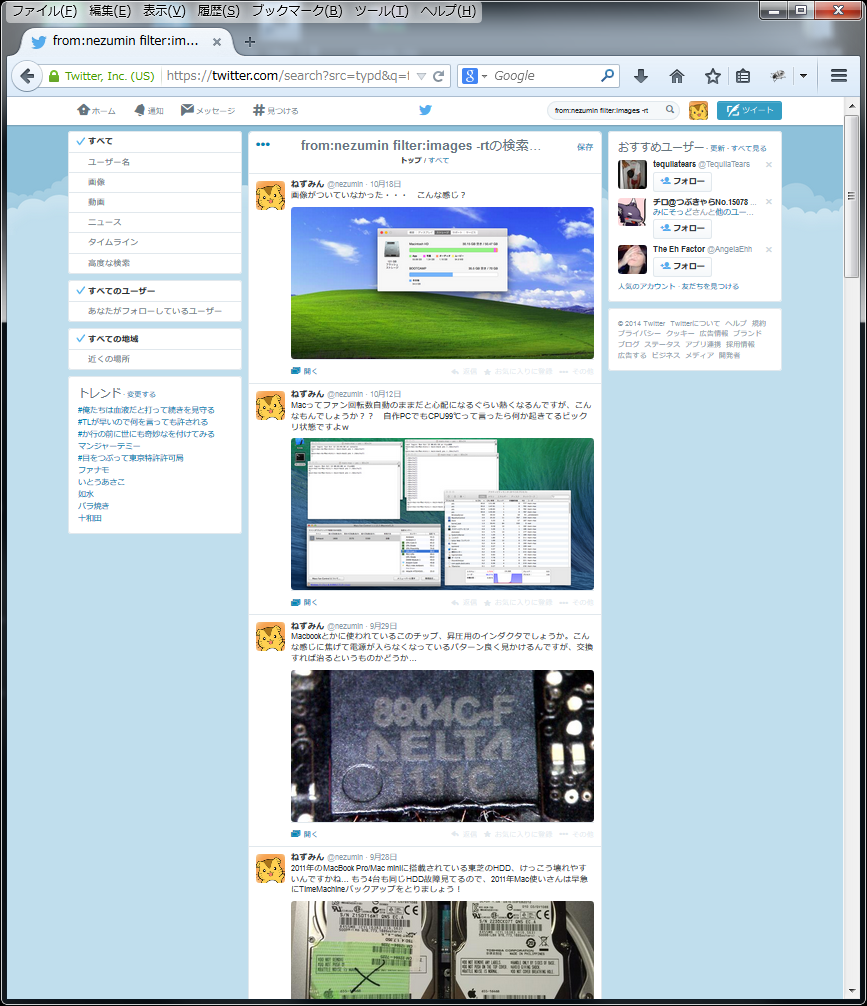Bookmark this page with the star icon
The width and height of the screenshot is (867, 1006).
(712, 76)
